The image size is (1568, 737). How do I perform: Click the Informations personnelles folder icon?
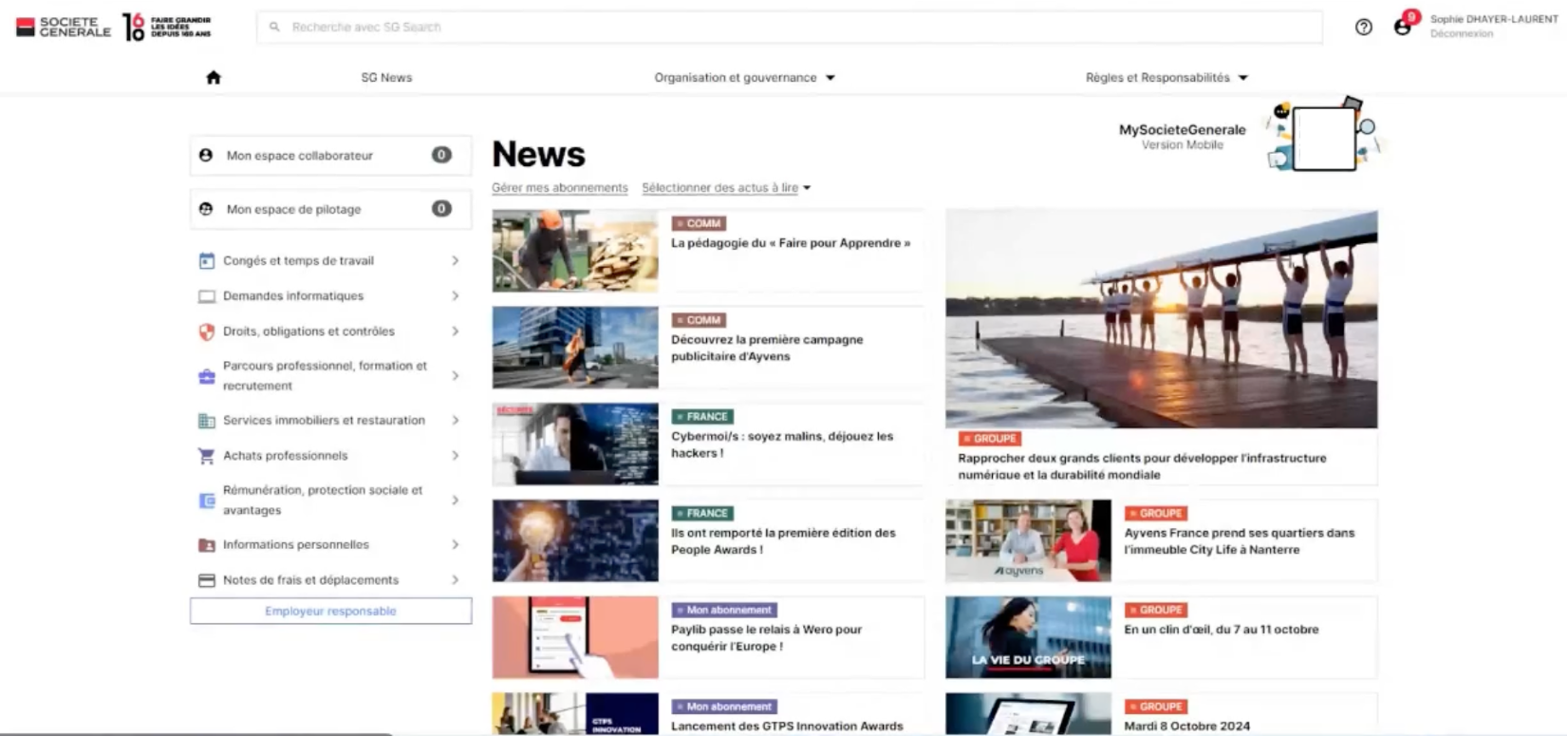pyautogui.click(x=206, y=545)
